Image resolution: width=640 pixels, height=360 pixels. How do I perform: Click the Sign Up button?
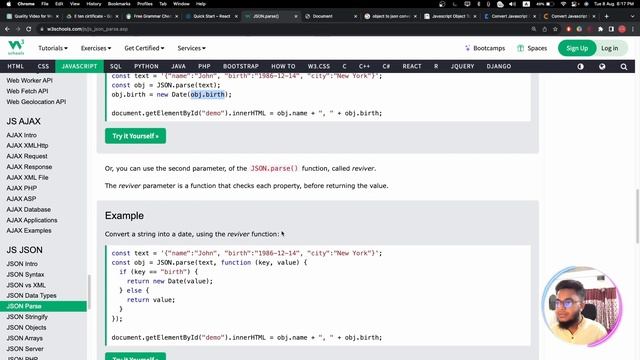point(577,48)
